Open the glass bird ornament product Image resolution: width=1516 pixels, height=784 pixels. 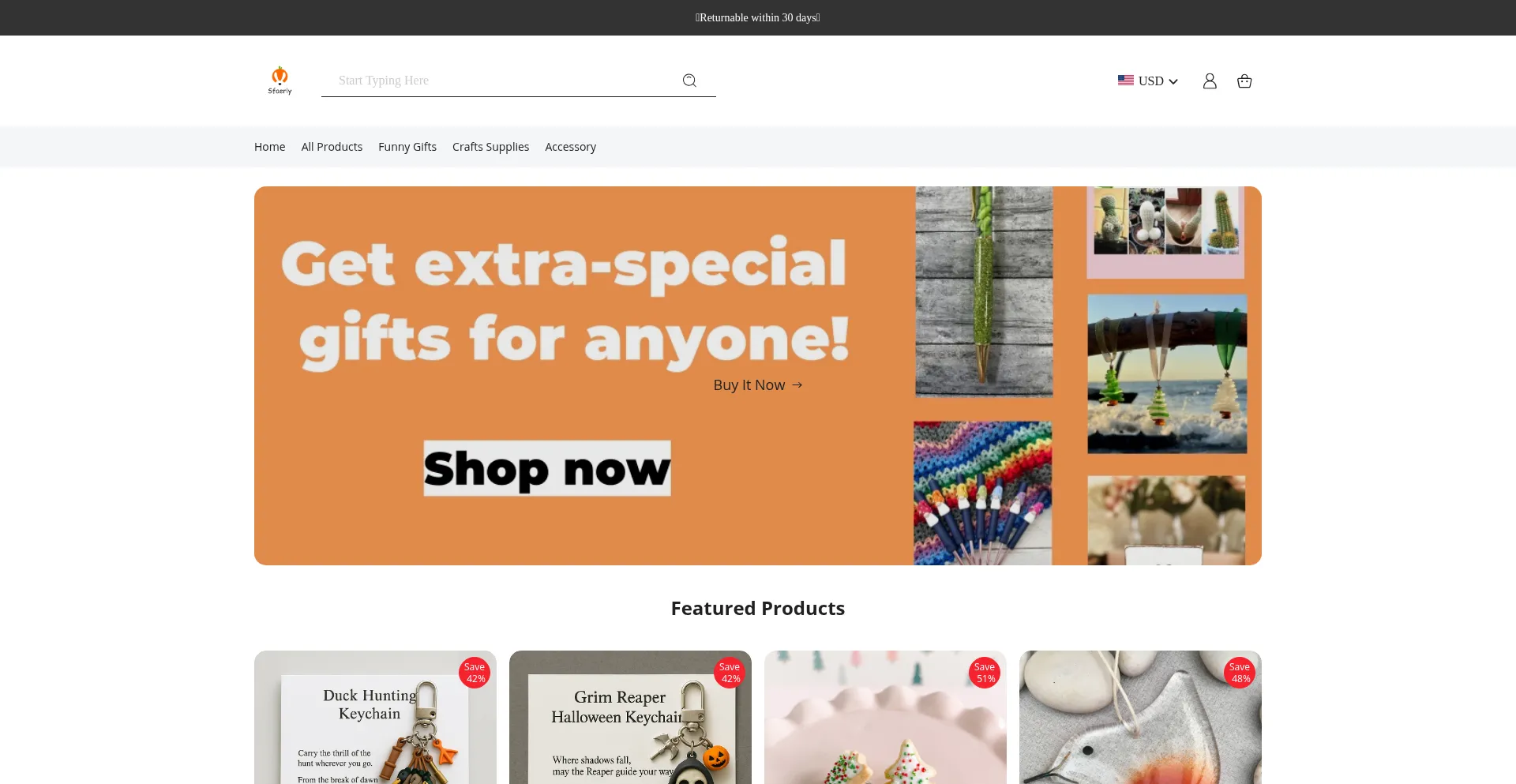(1140, 717)
